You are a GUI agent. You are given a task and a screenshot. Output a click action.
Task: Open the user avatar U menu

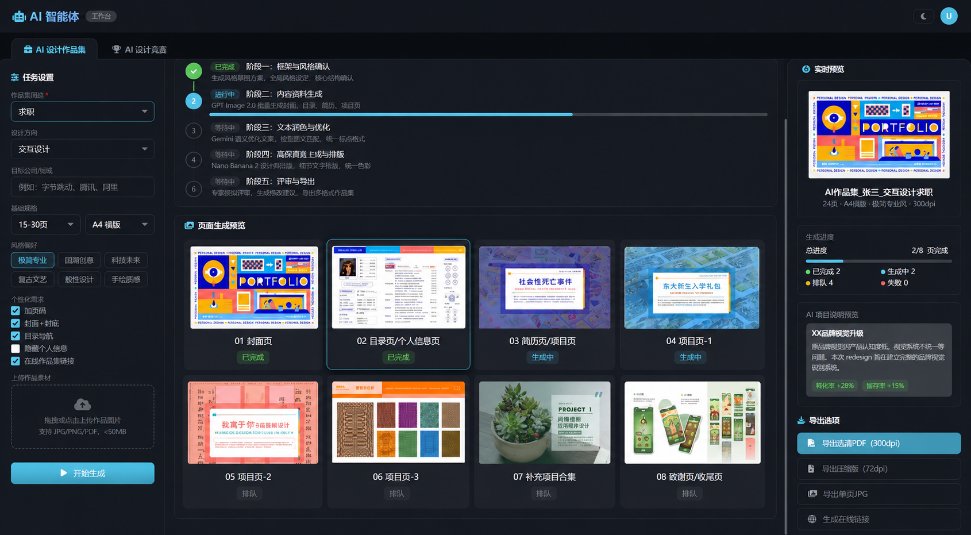coord(949,16)
